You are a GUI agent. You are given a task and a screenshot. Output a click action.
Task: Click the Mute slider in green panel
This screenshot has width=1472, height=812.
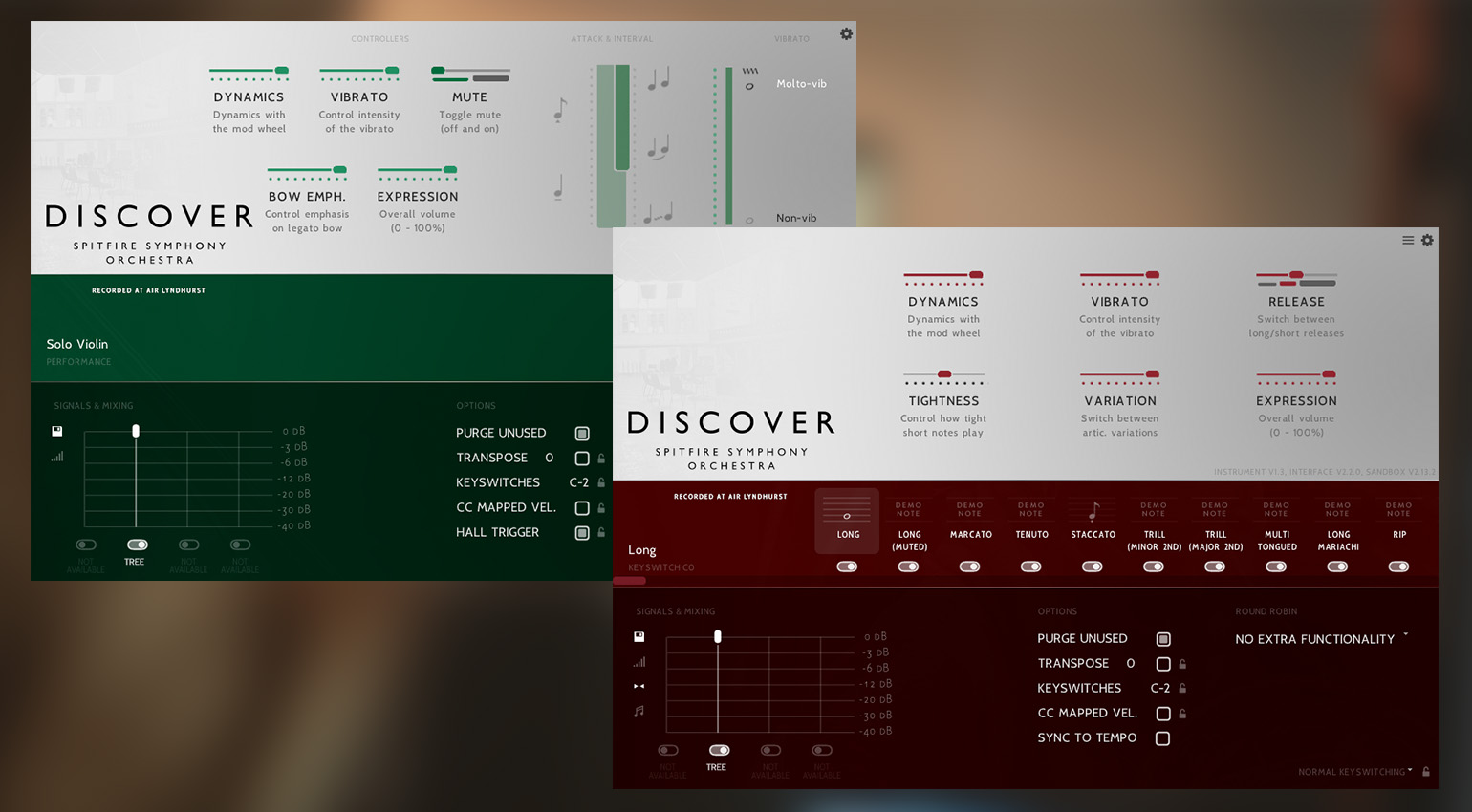[x=470, y=72]
